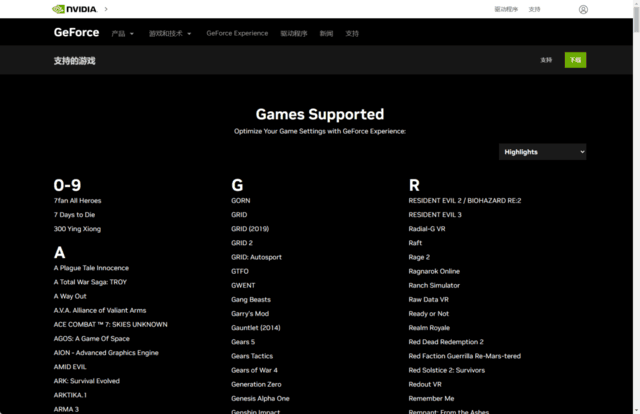Click the chevron beside NVIDIA logo

[106, 9]
